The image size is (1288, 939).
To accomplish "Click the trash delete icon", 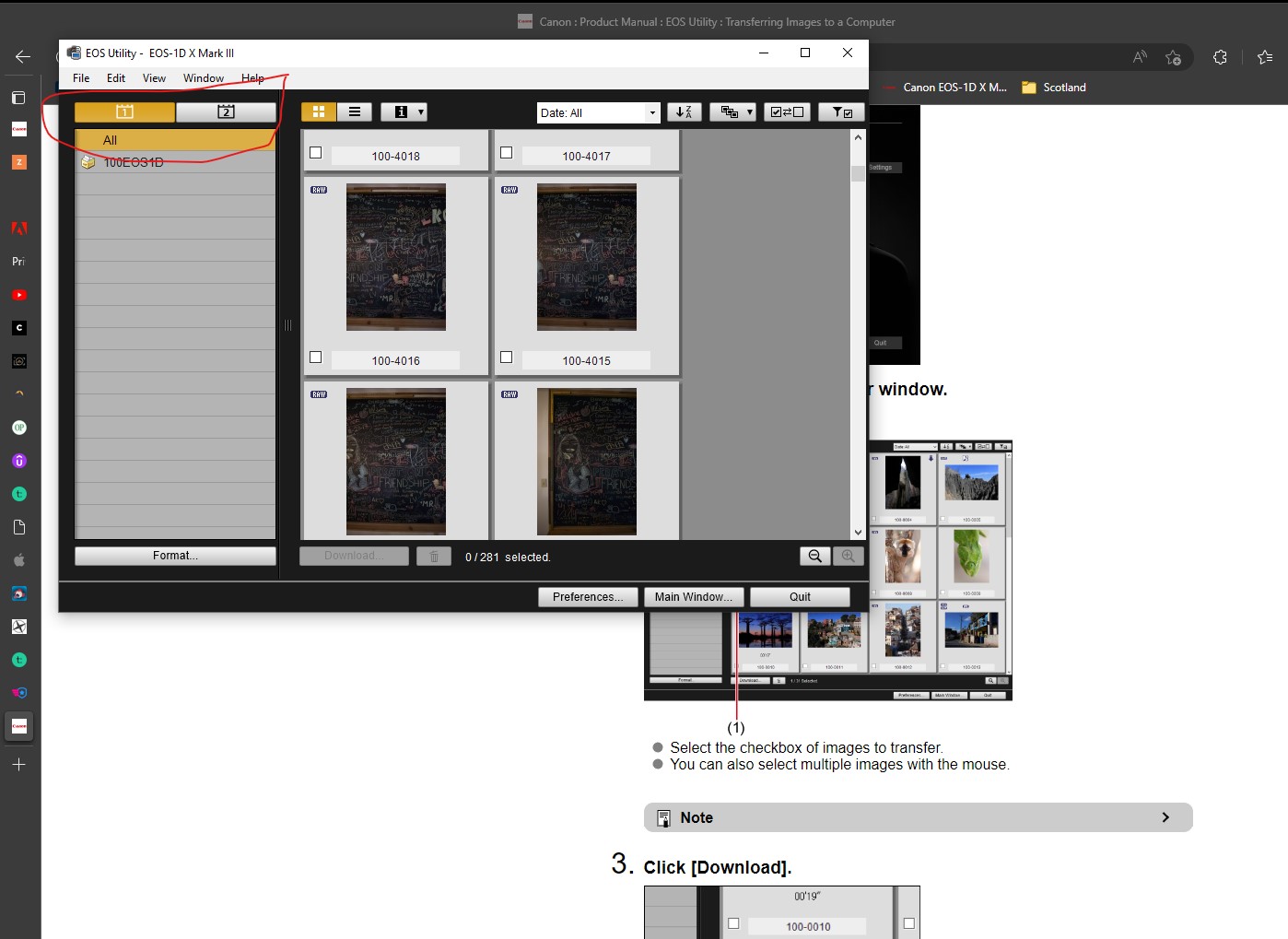I will point(434,556).
